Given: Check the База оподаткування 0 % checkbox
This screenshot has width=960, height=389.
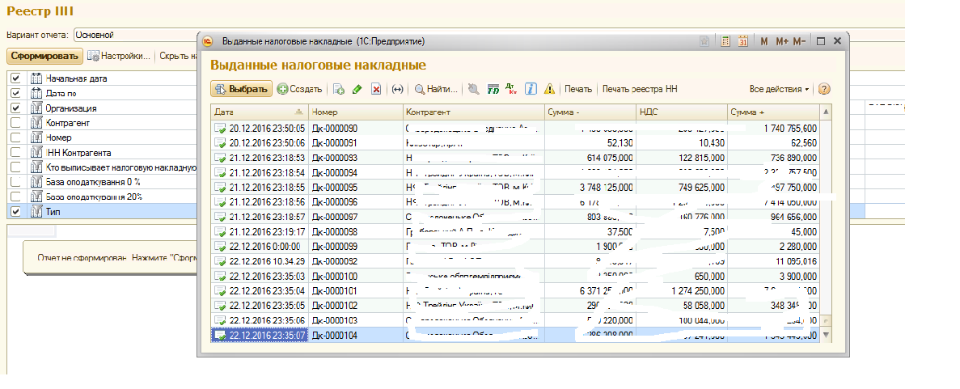Looking at the screenshot, I should [16, 181].
